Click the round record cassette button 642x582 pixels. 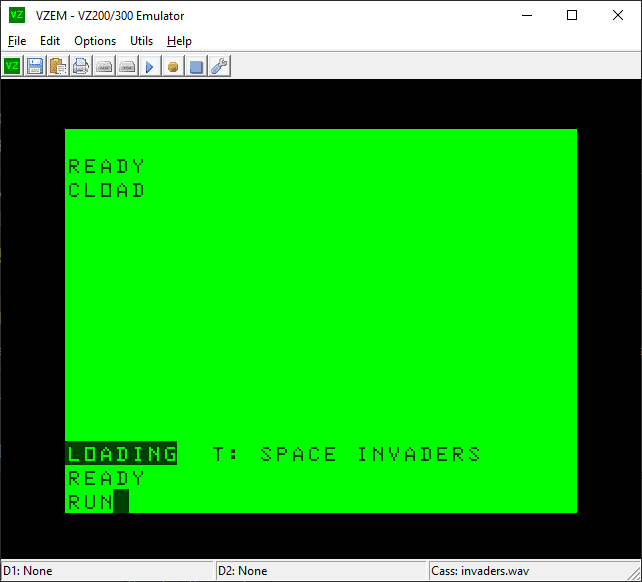click(173, 66)
